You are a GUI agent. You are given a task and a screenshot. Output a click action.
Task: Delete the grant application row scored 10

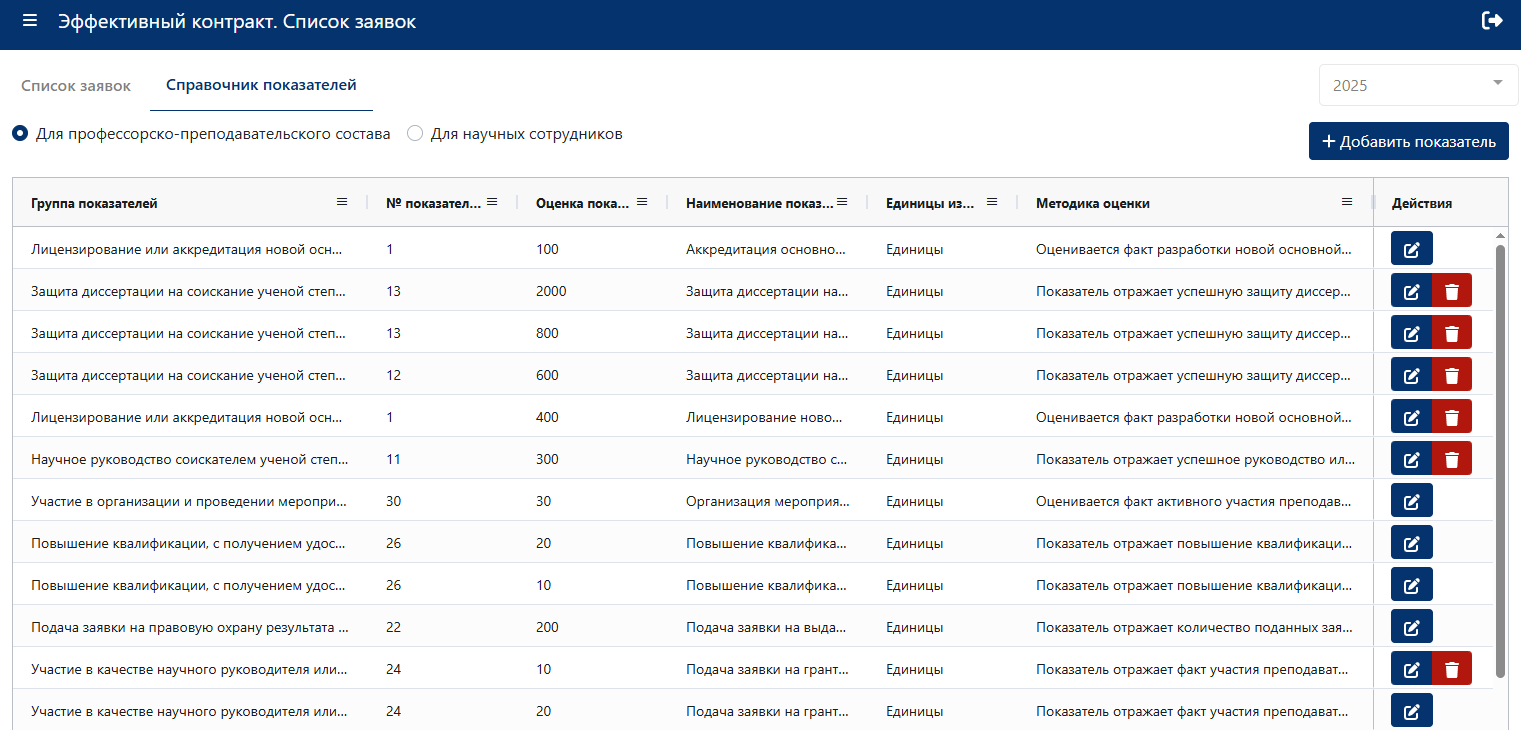click(x=1452, y=670)
